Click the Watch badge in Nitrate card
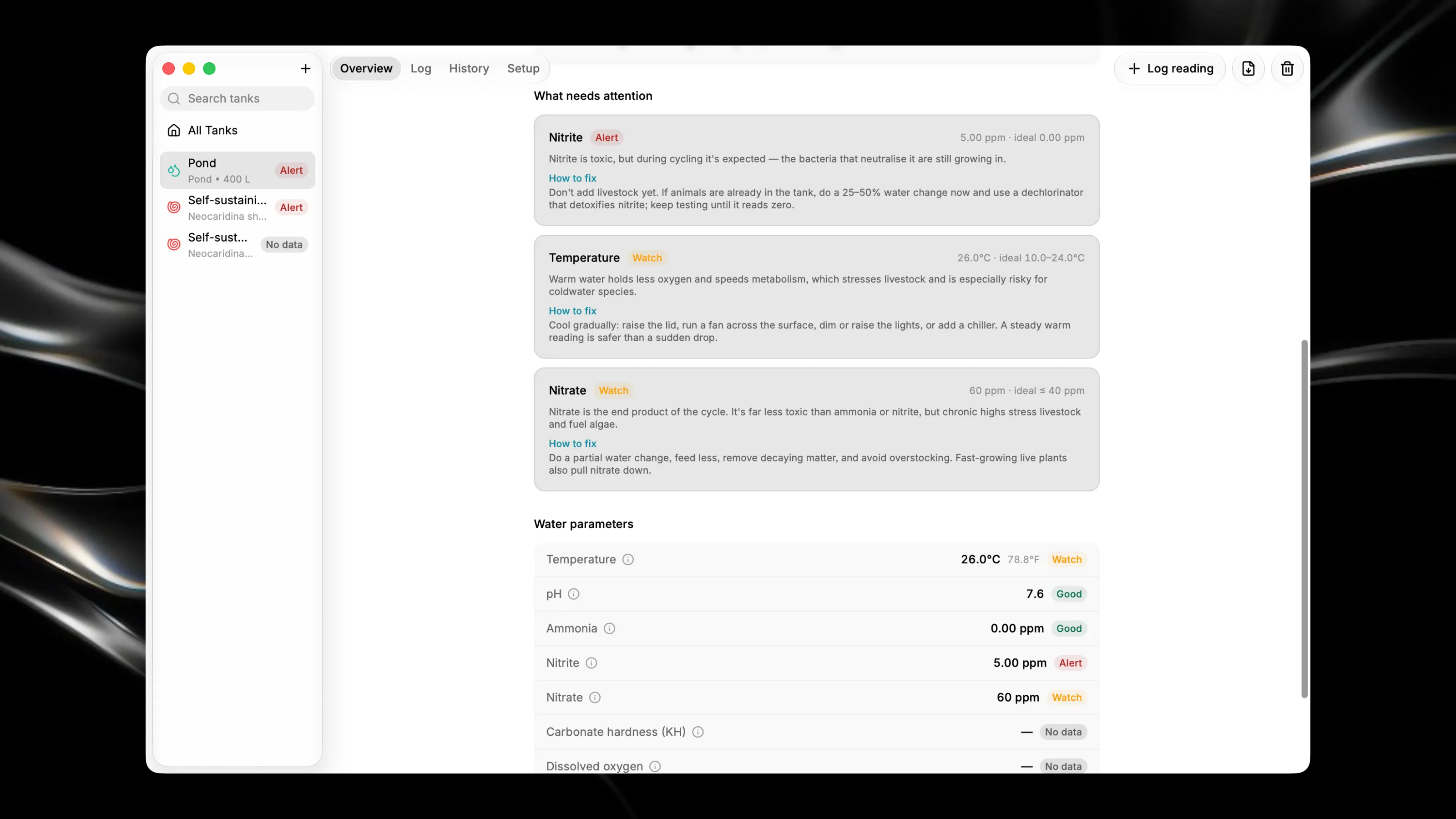The image size is (1456, 819). [613, 390]
